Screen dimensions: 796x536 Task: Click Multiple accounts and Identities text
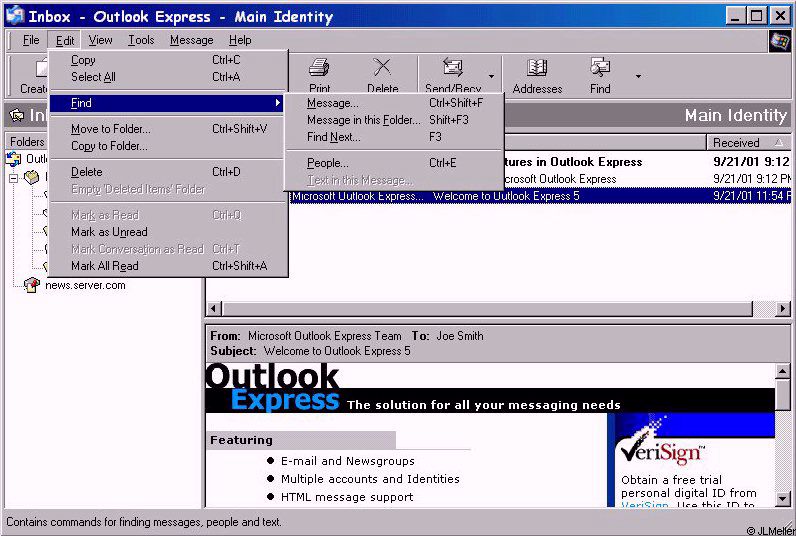click(370, 479)
